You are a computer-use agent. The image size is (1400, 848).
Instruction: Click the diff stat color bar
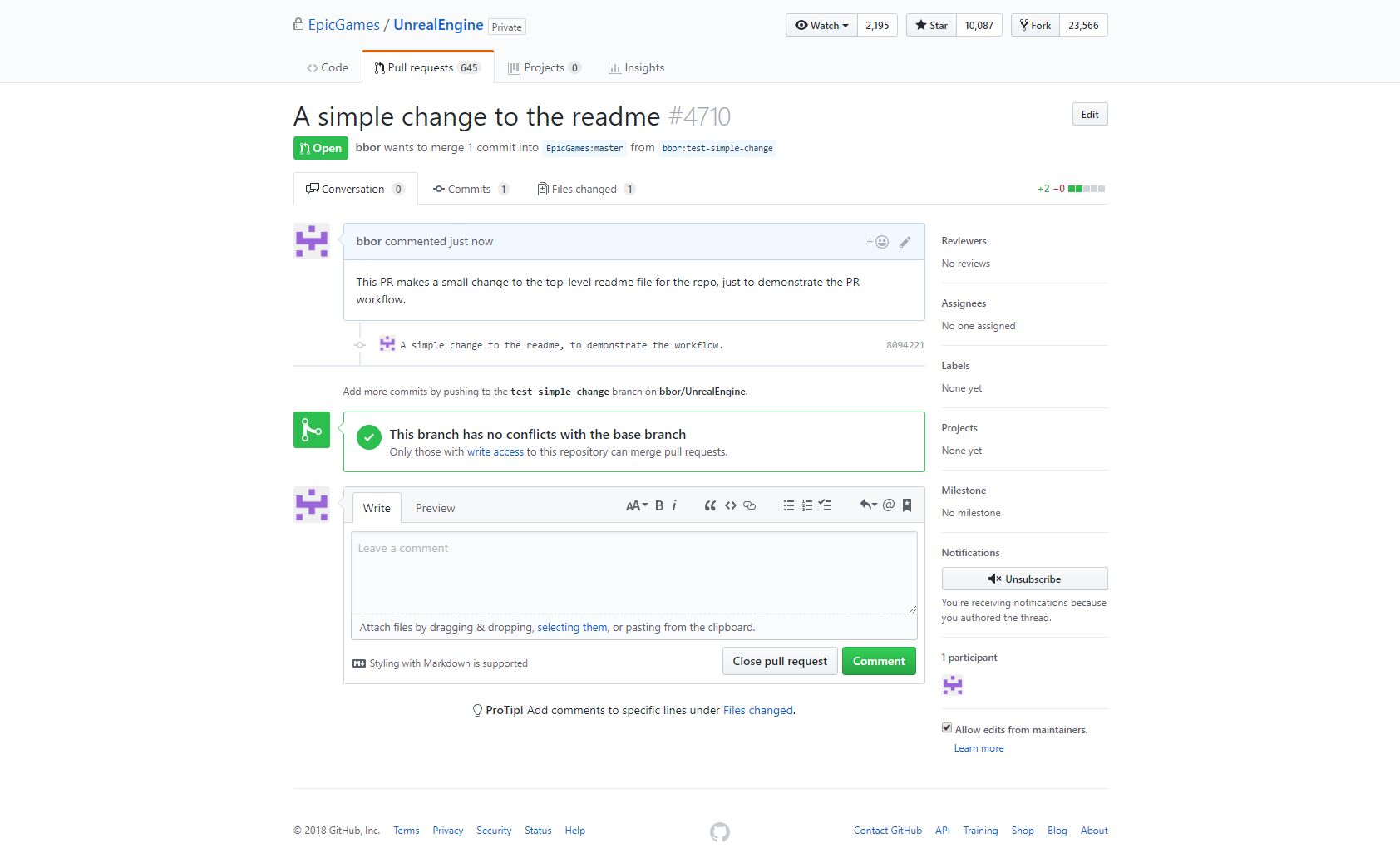click(x=1087, y=189)
